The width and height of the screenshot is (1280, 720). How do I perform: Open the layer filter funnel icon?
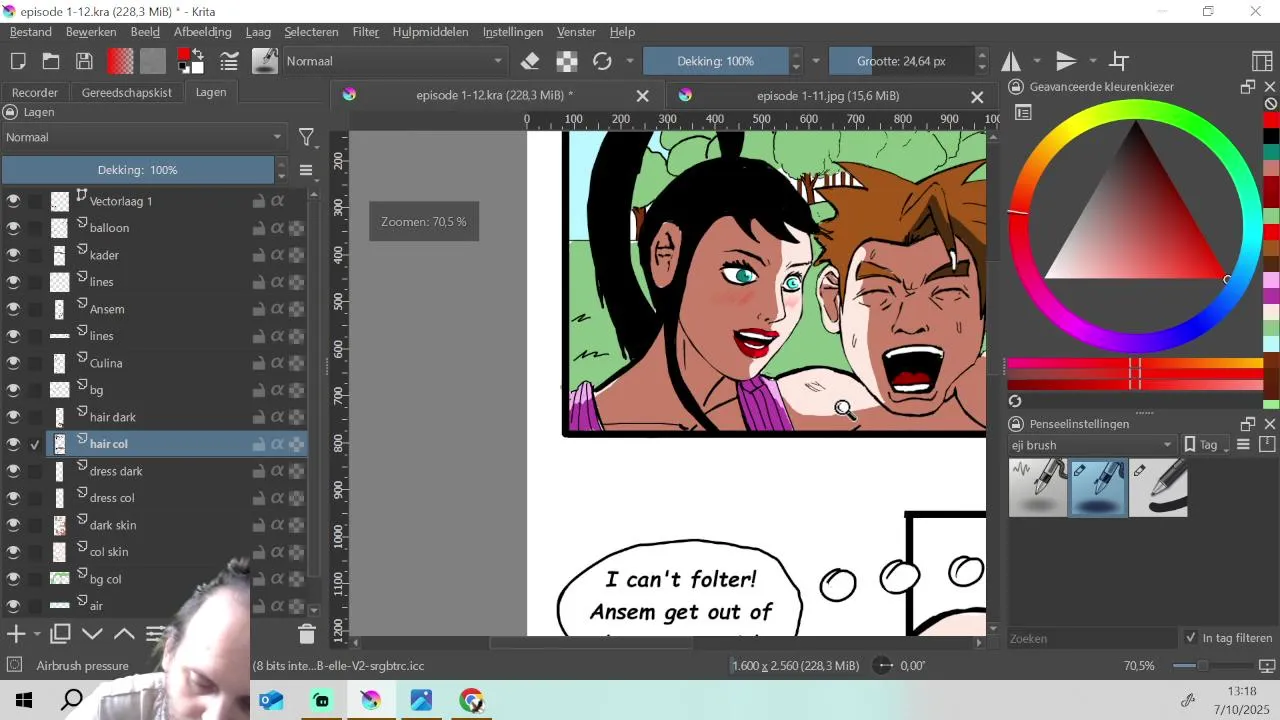pyautogui.click(x=307, y=137)
